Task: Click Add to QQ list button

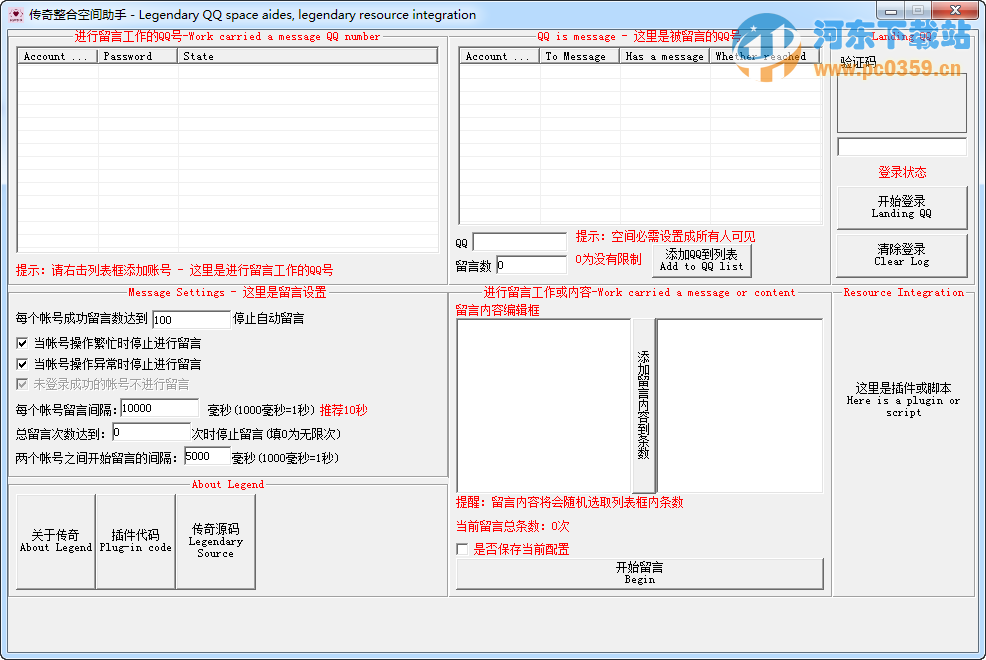Action: [x=702, y=260]
